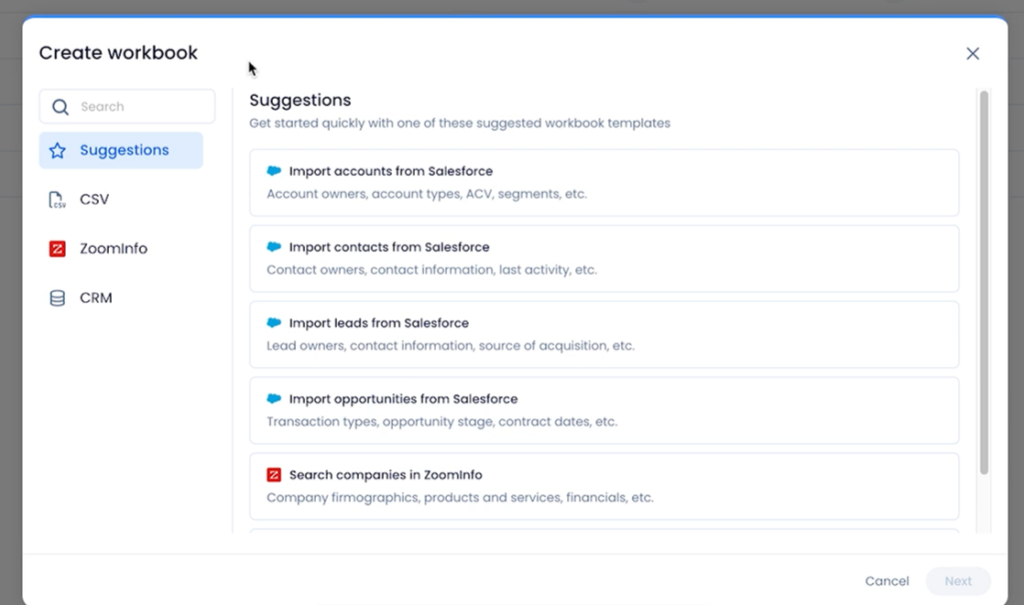Click the CRM database icon

coord(57,298)
